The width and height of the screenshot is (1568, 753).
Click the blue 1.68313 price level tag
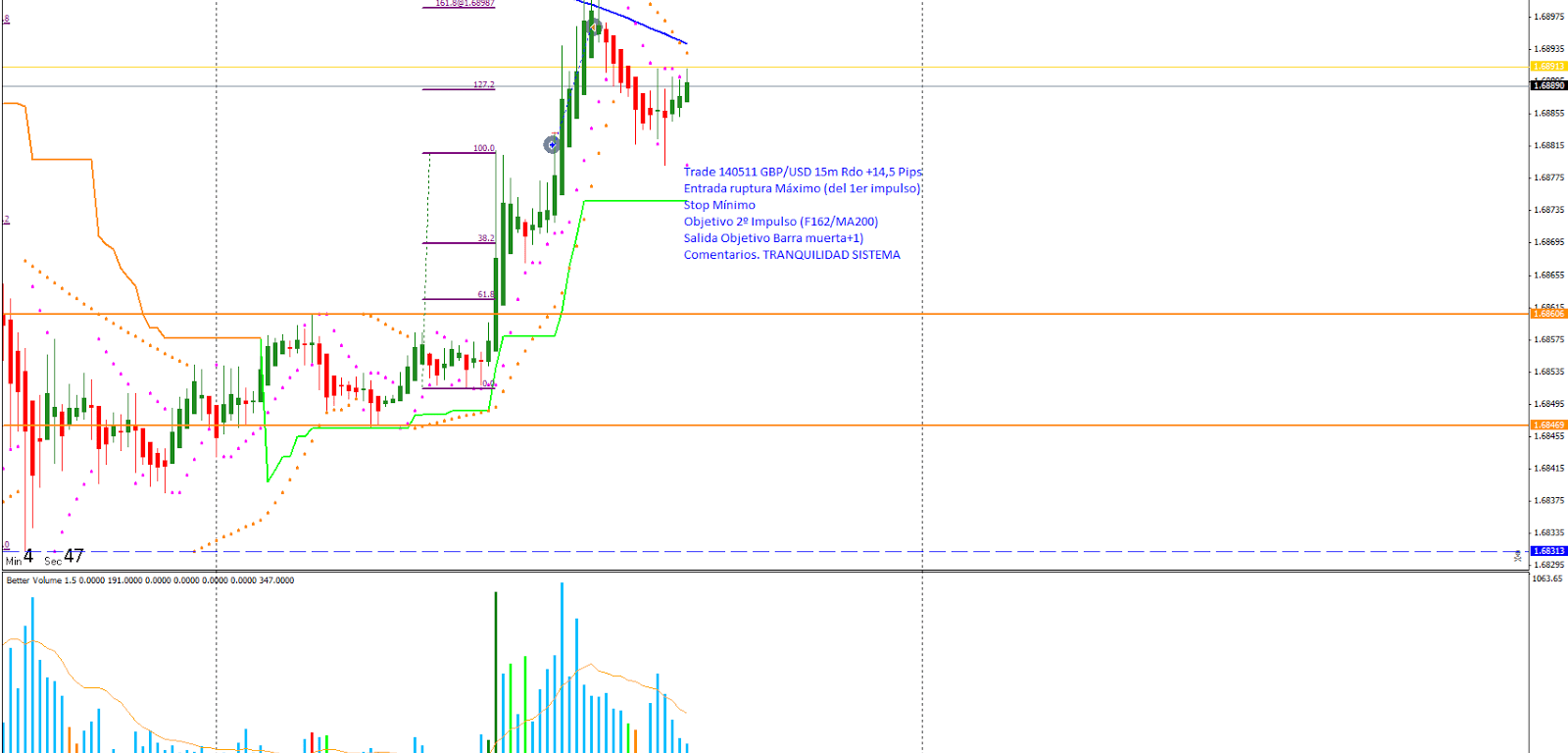[1548, 551]
